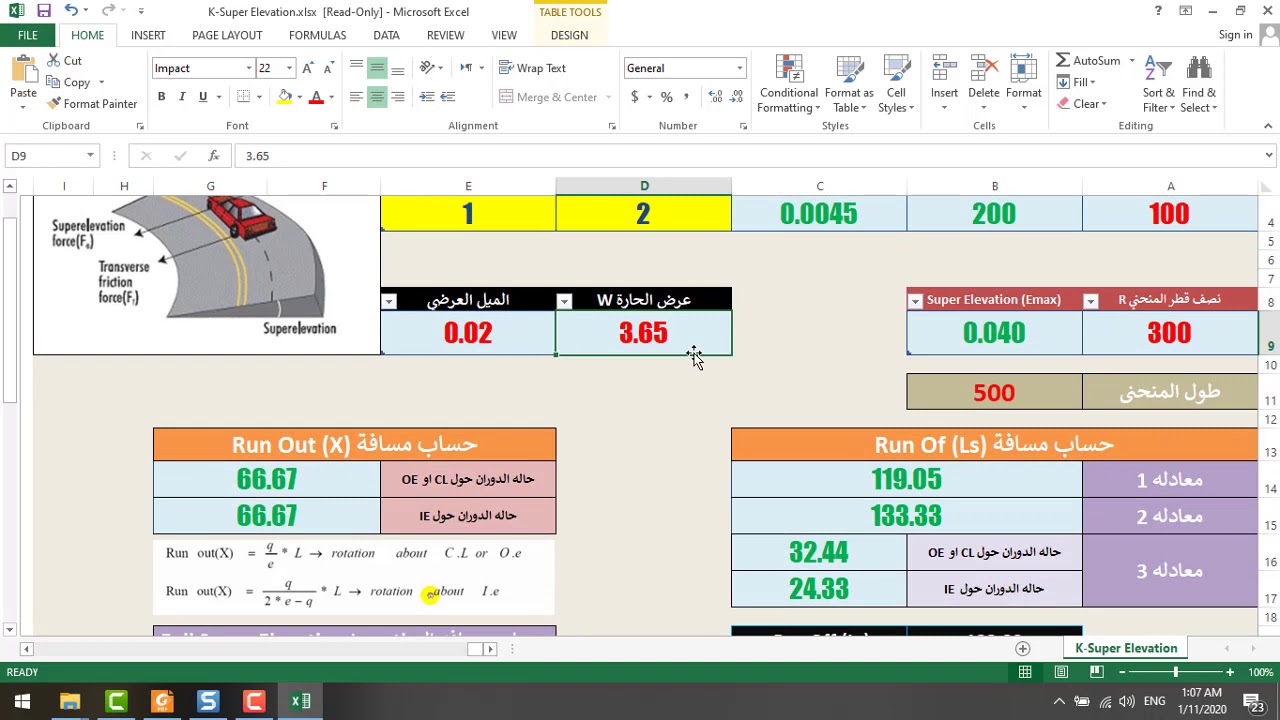Expand the Name Box dropdown arrow
The height and width of the screenshot is (720, 1280).
pos(90,156)
